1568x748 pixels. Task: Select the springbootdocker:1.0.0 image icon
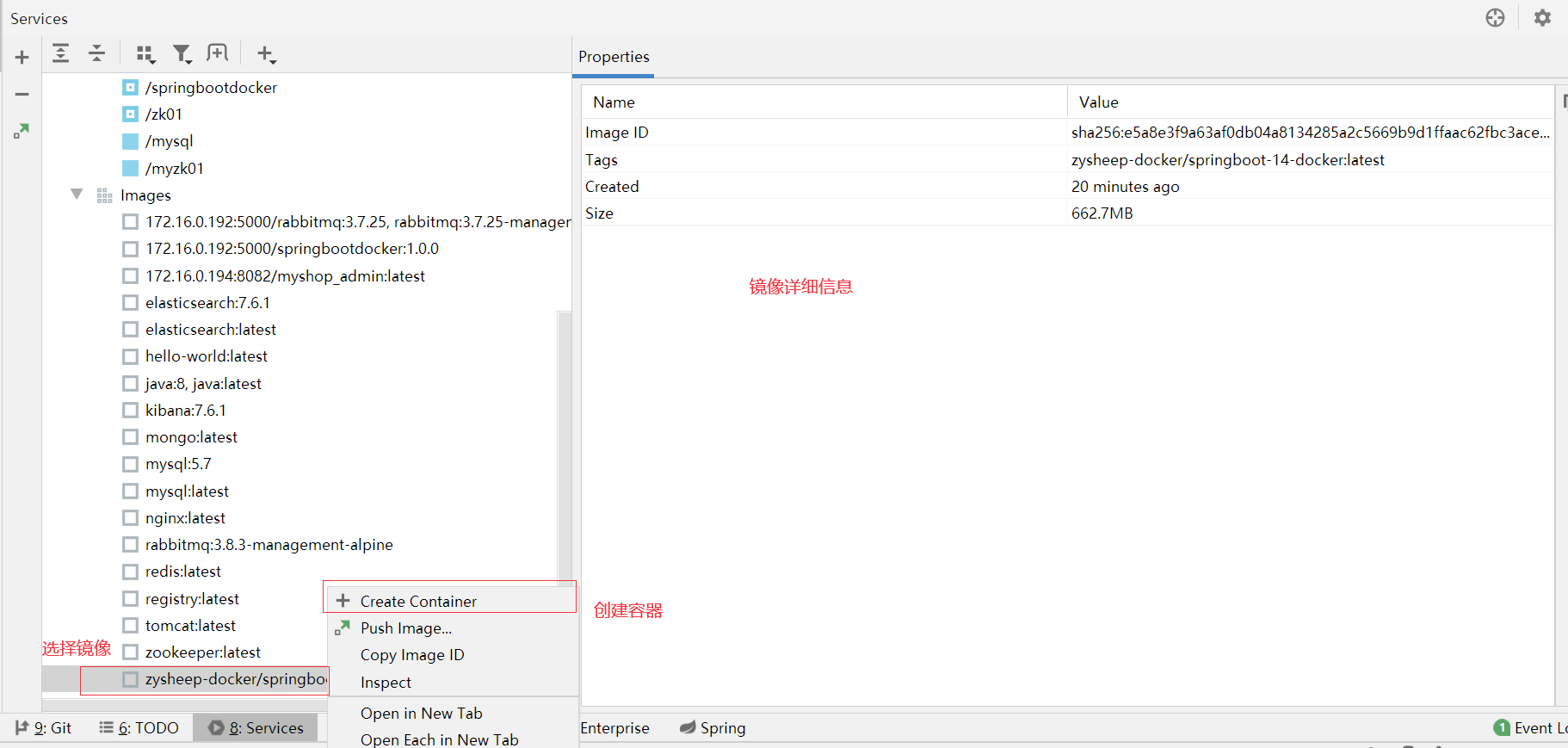(130, 249)
